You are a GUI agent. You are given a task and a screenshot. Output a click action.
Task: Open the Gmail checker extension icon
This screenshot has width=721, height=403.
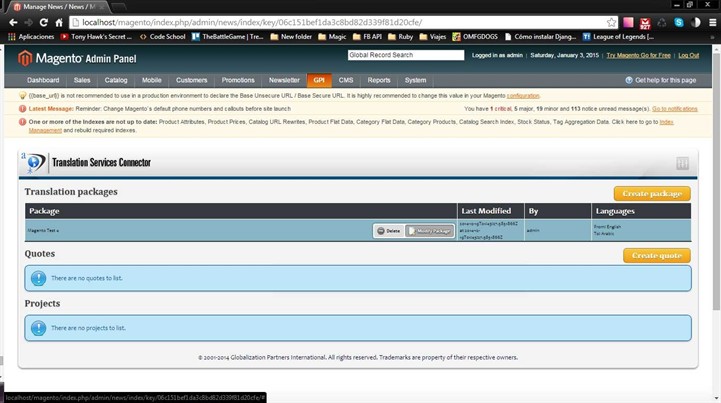645,23
